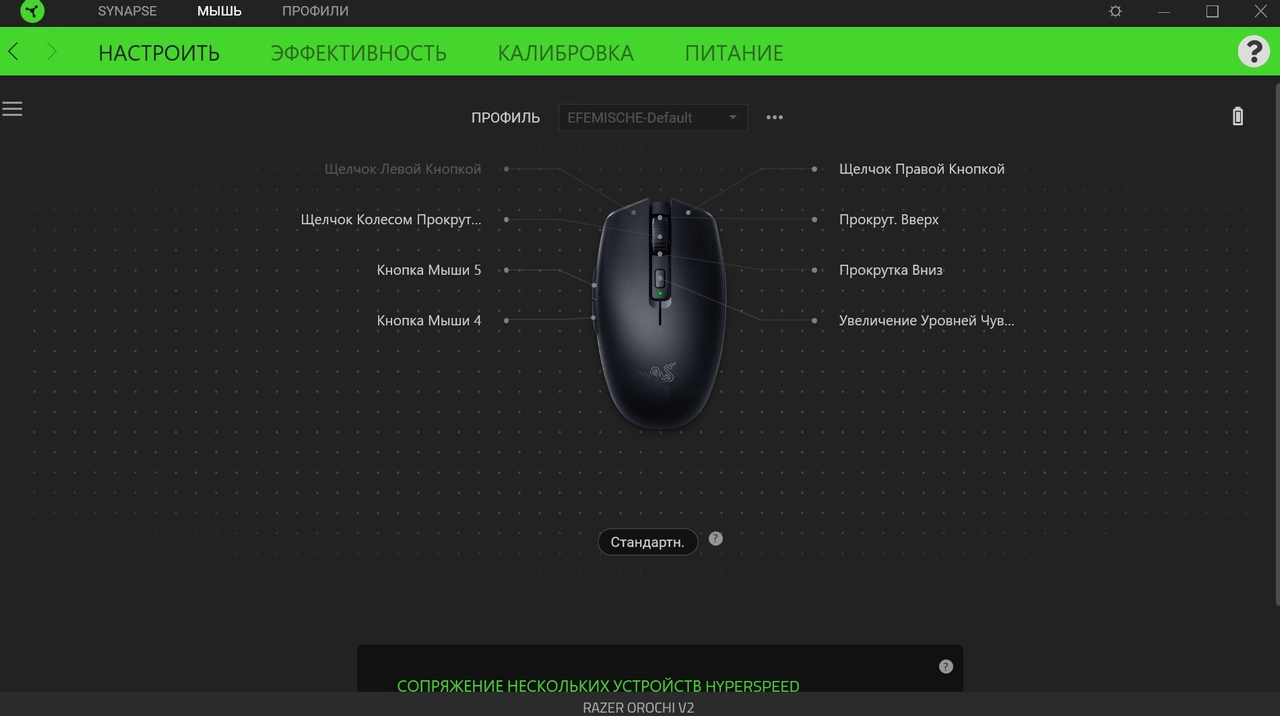1280x716 pixels.
Task: Open the КАЛИБРОВКА tab
Action: [565, 53]
